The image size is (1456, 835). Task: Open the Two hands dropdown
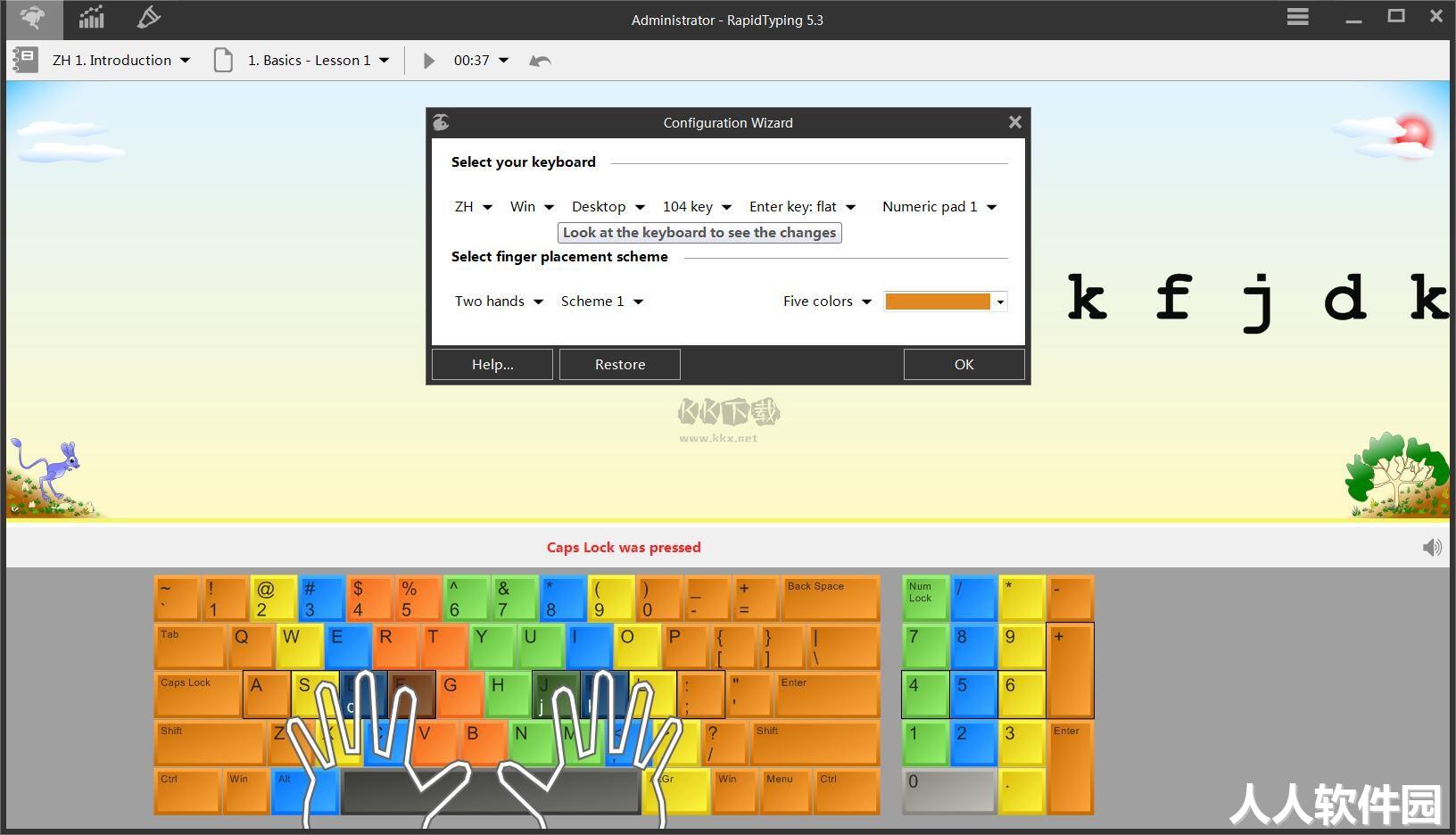point(499,302)
